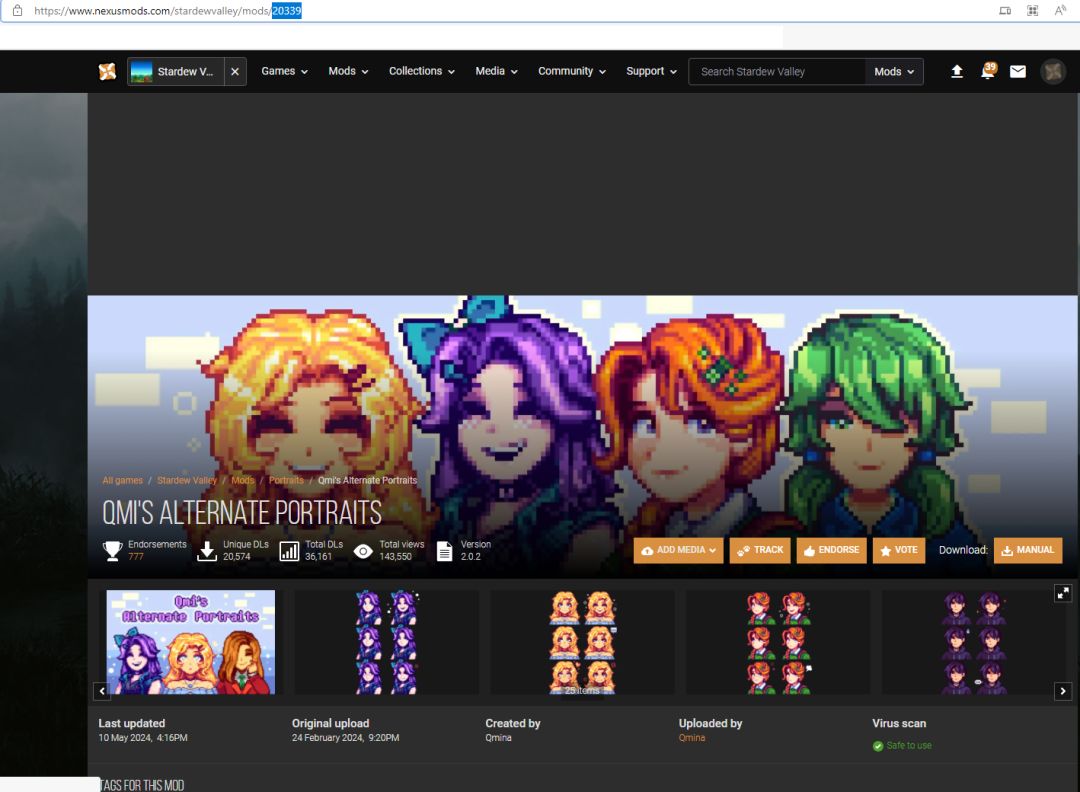Click the browser read aloud icon
Screen dimensions: 1080x792
[x=1060, y=10]
